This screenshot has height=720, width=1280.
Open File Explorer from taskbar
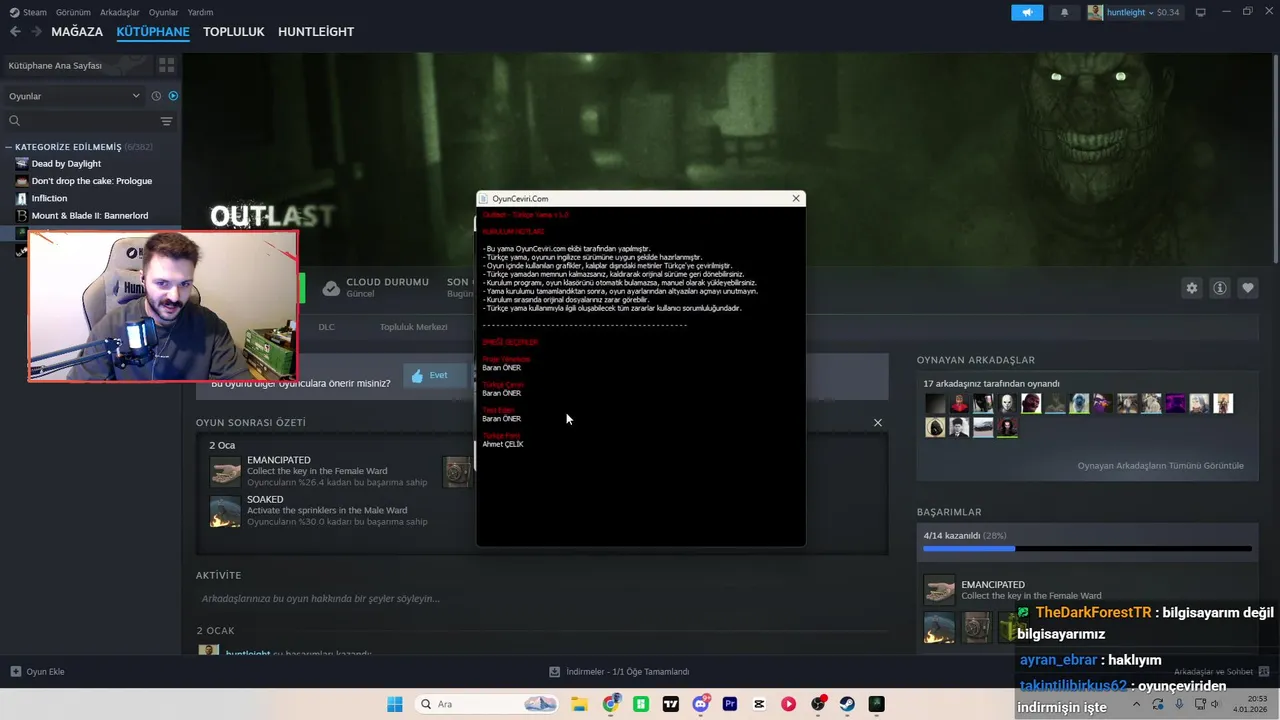tap(579, 704)
